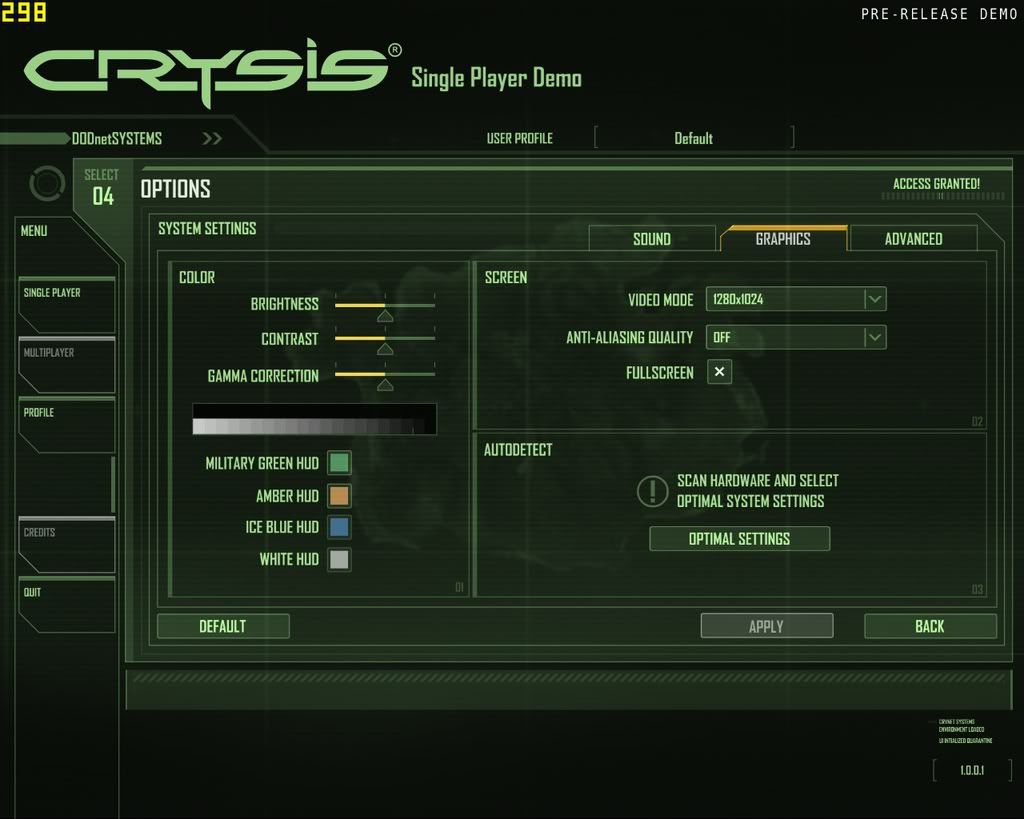Image resolution: width=1024 pixels, height=819 pixels.
Task: Click the Brightness slider handle
Action: 385,316
